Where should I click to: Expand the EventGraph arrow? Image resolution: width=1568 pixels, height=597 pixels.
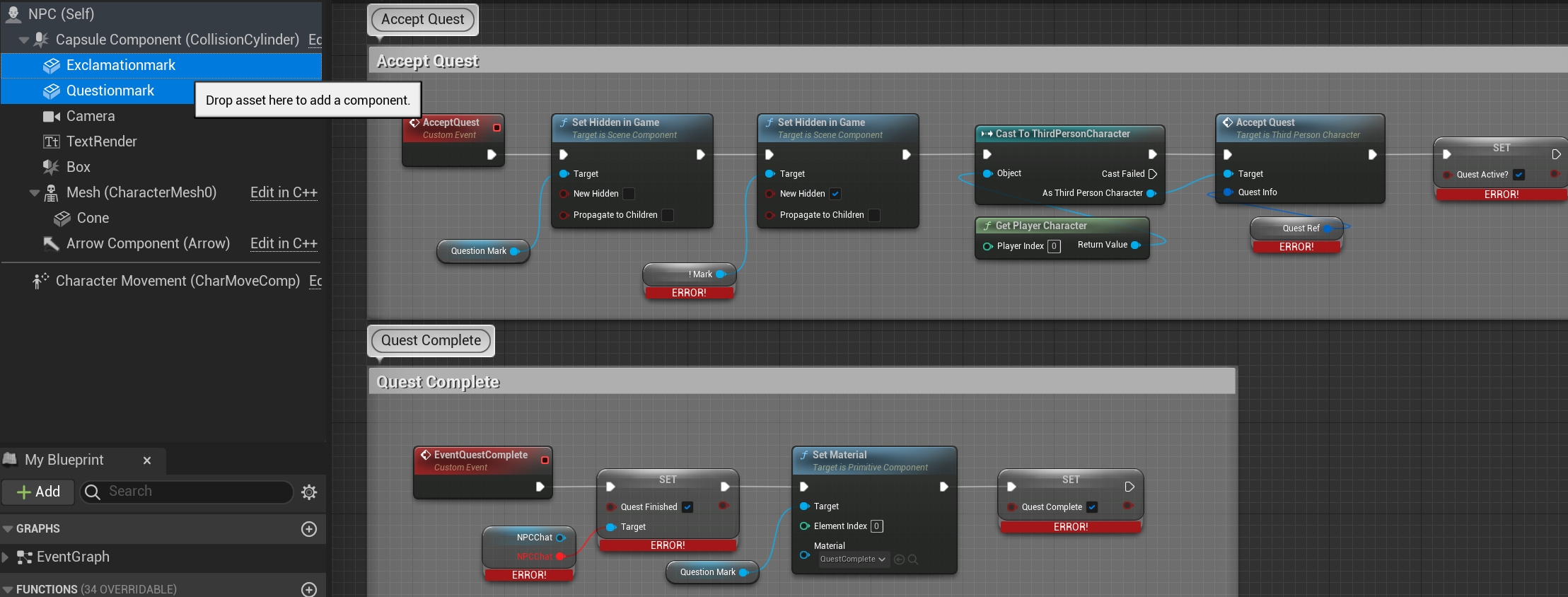click(x=6, y=557)
